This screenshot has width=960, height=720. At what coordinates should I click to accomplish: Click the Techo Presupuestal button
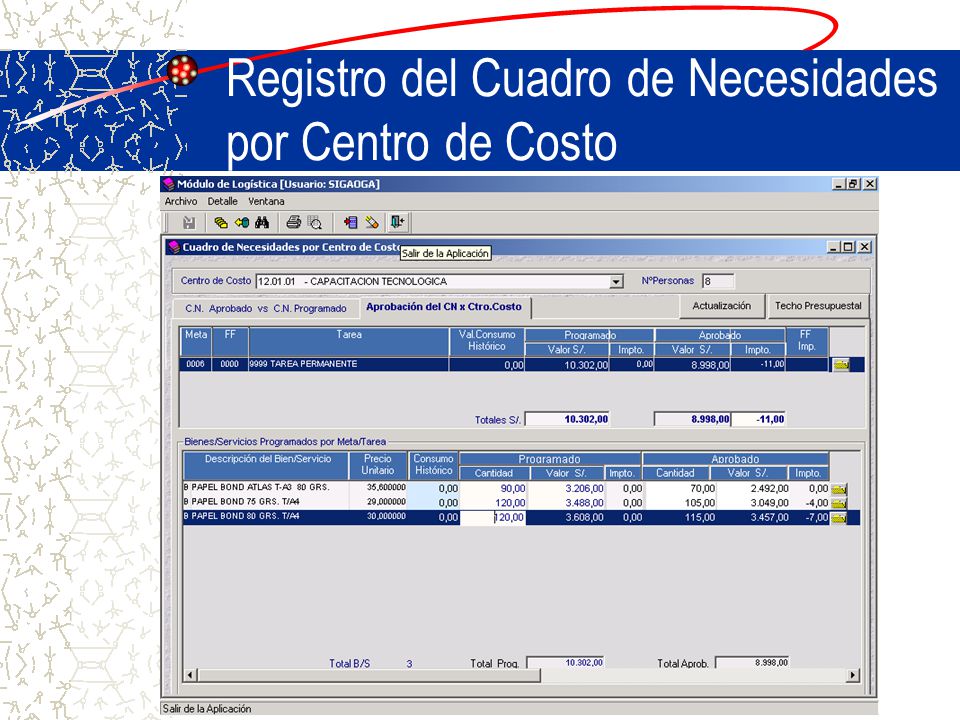pyautogui.click(x=818, y=306)
